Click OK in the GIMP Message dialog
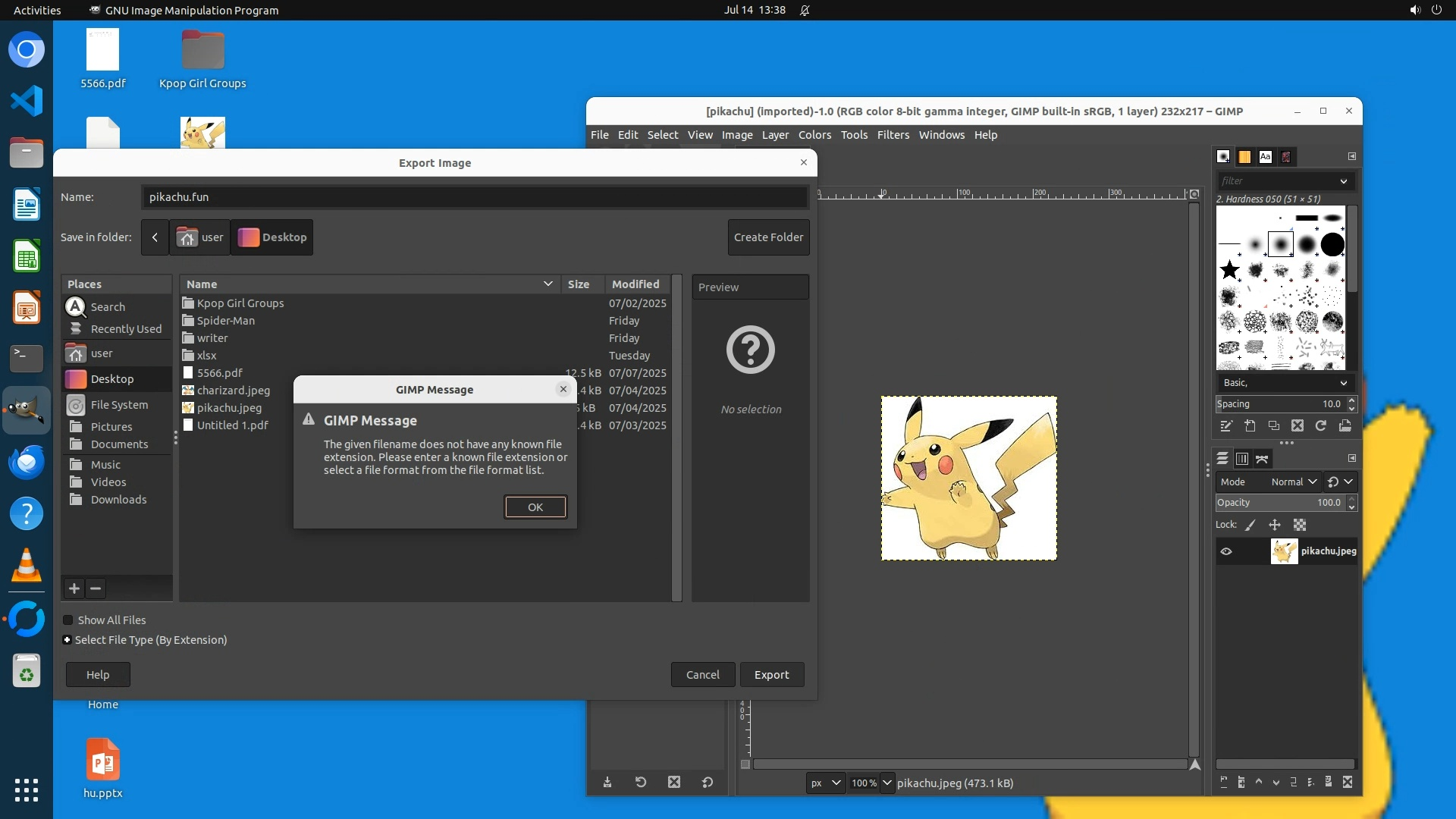 [x=535, y=507]
